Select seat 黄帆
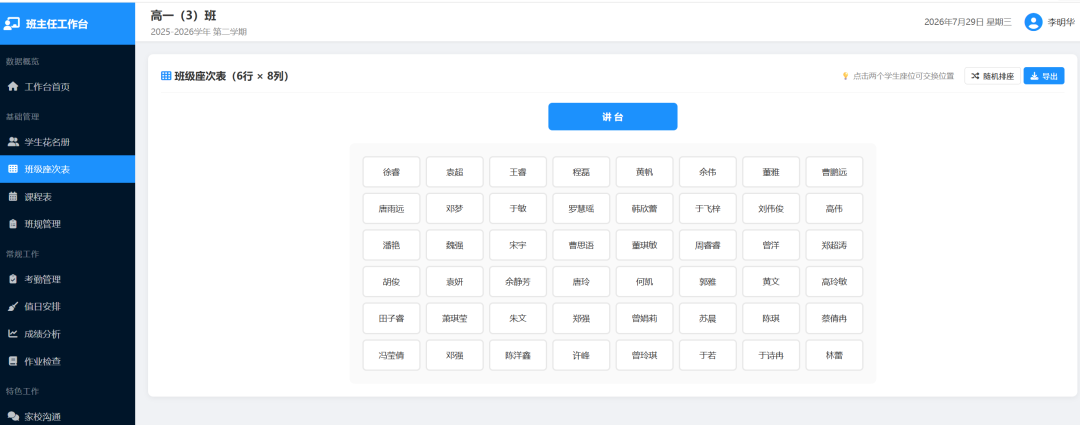Image resolution: width=1080 pixels, height=425 pixels. point(645,172)
